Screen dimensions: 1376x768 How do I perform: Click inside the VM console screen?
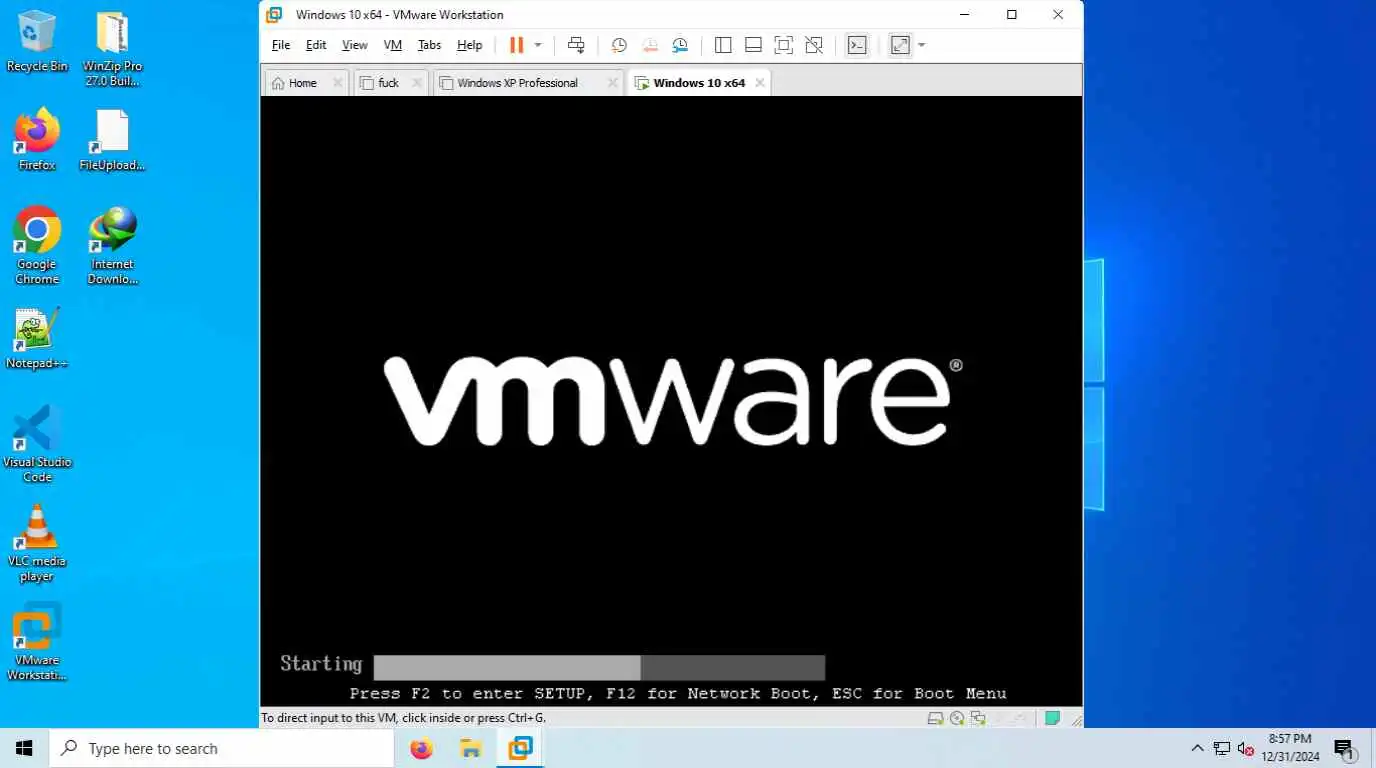tap(671, 401)
